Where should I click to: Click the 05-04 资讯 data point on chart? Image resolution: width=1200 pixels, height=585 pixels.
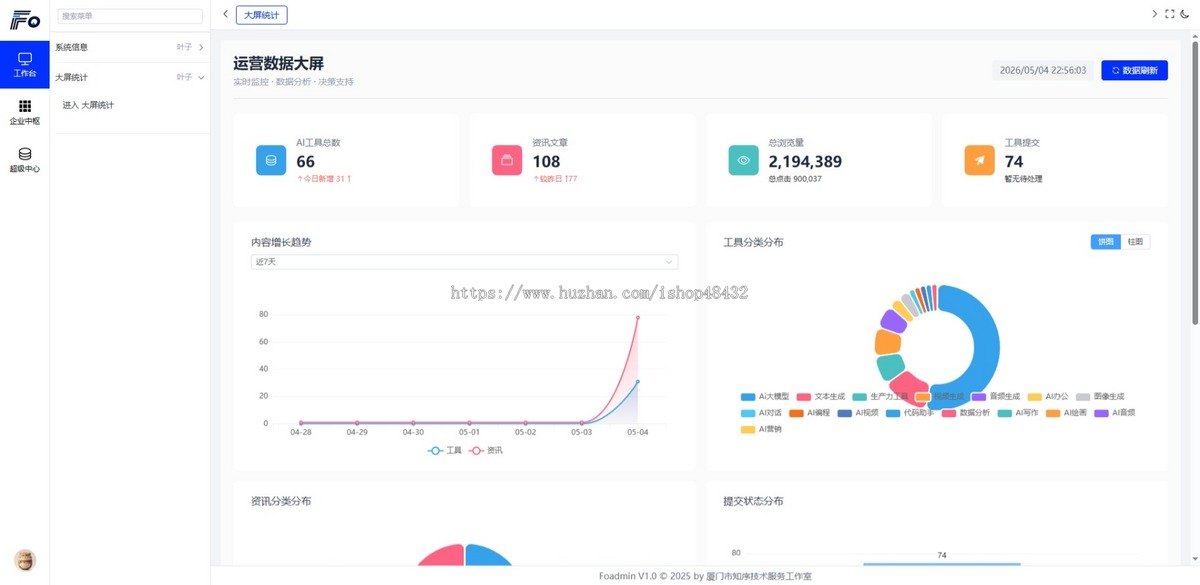[638, 318]
